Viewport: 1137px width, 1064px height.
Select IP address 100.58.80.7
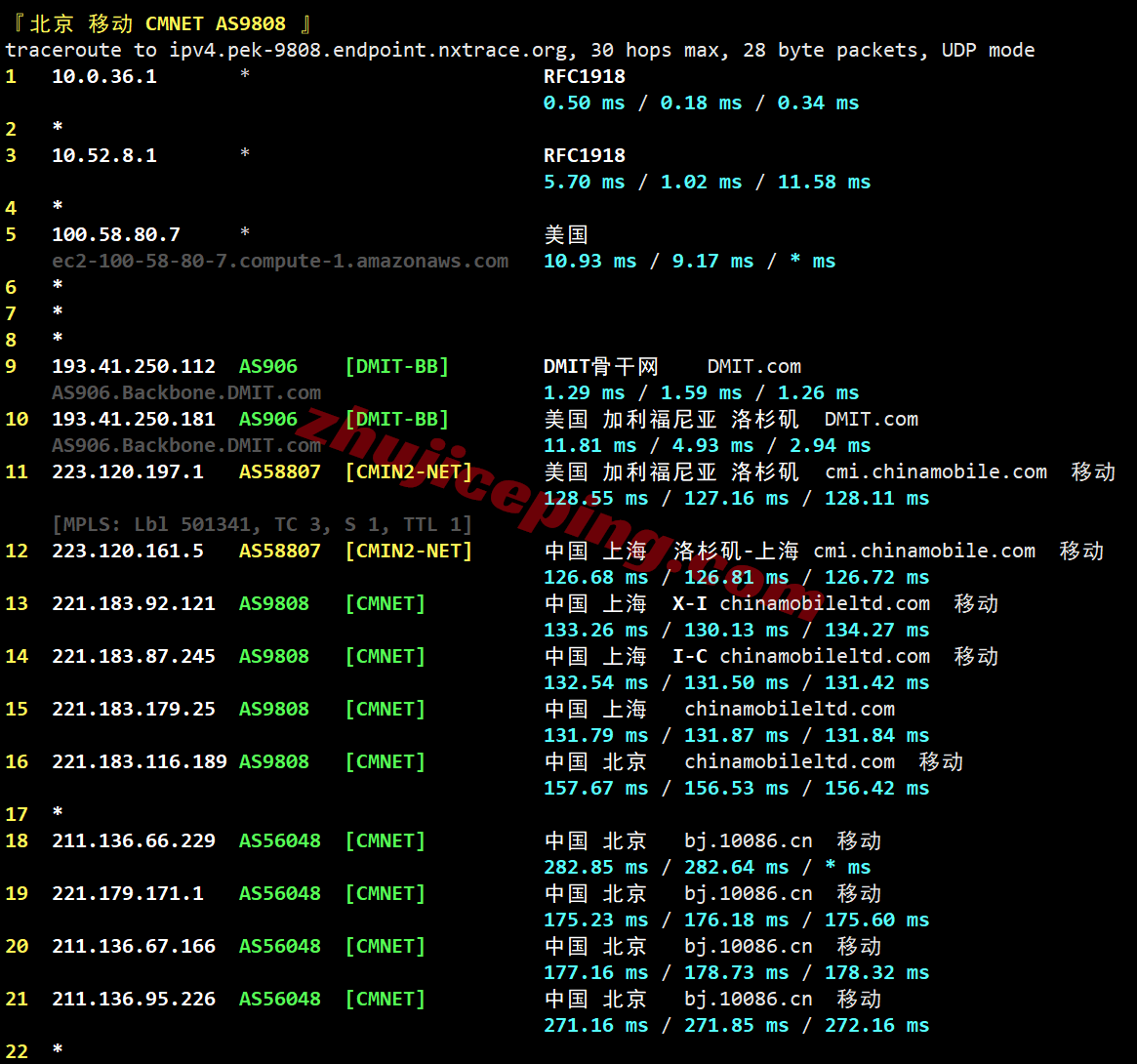116,234
